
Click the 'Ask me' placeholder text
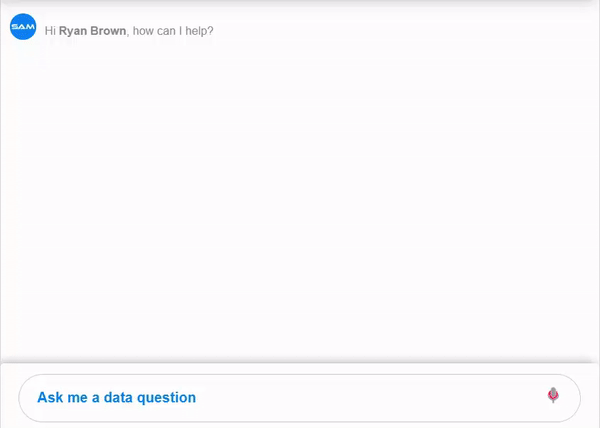pyautogui.click(x=62, y=398)
